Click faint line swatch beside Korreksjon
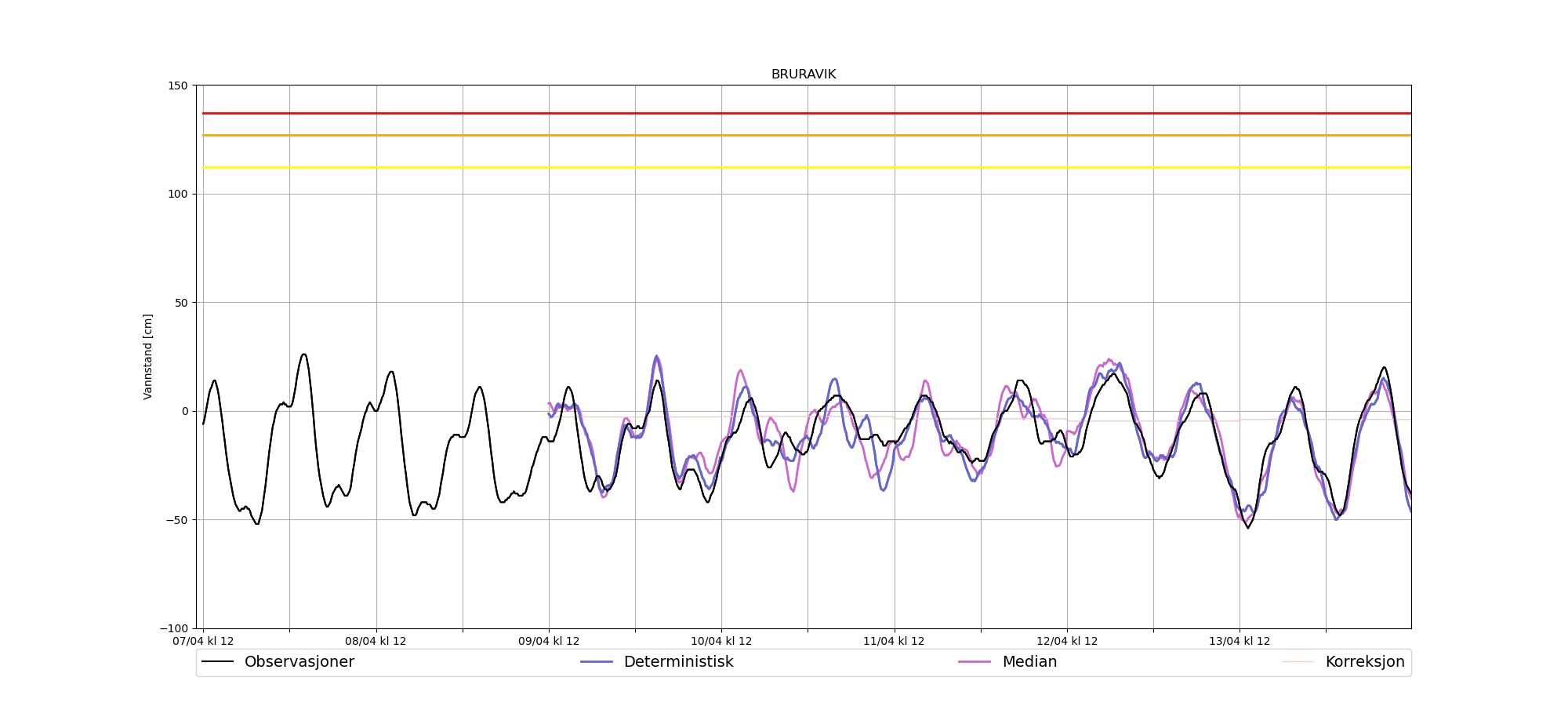The width and height of the screenshot is (1568, 706). pos(1298,662)
